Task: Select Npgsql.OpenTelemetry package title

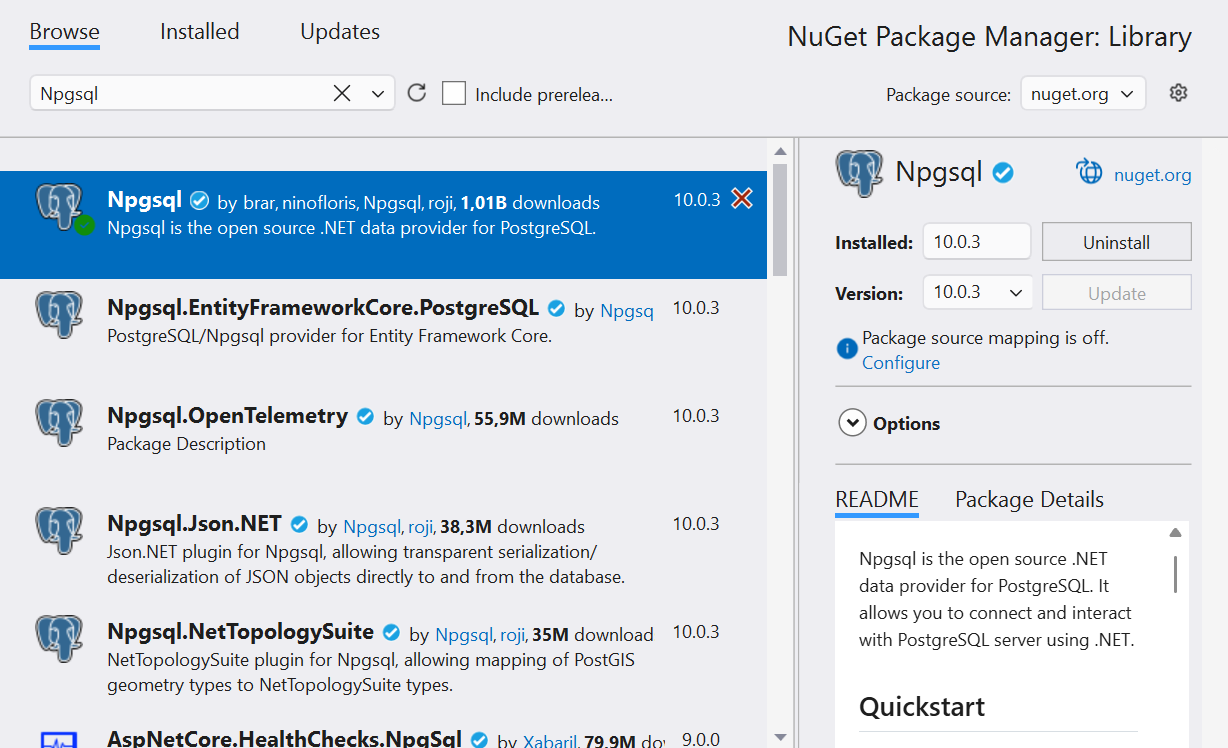Action: (x=227, y=415)
